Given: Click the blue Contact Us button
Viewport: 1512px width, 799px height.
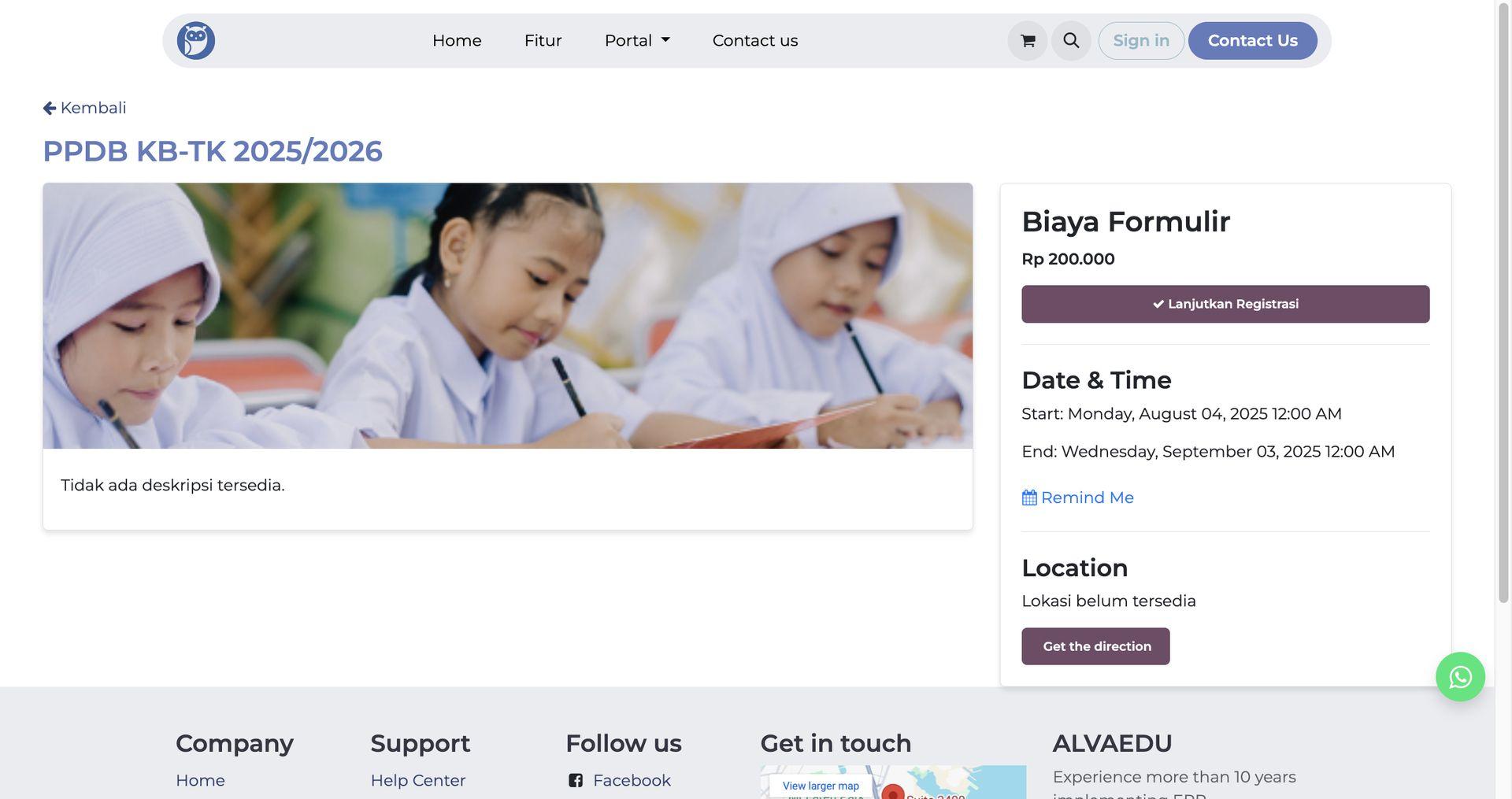Looking at the screenshot, I should (1252, 40).
